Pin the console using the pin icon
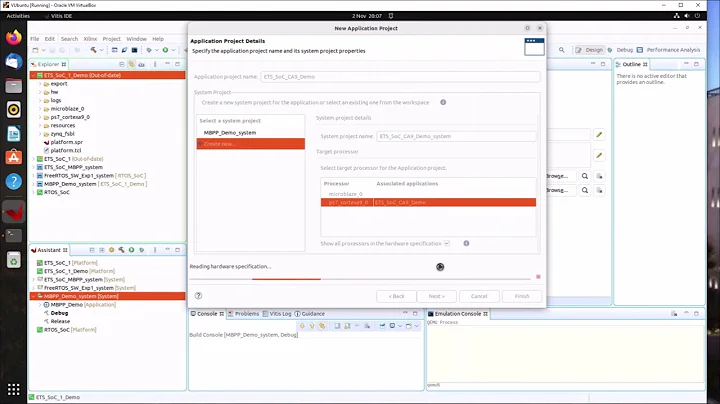720x404 pixels. (382, 326)
